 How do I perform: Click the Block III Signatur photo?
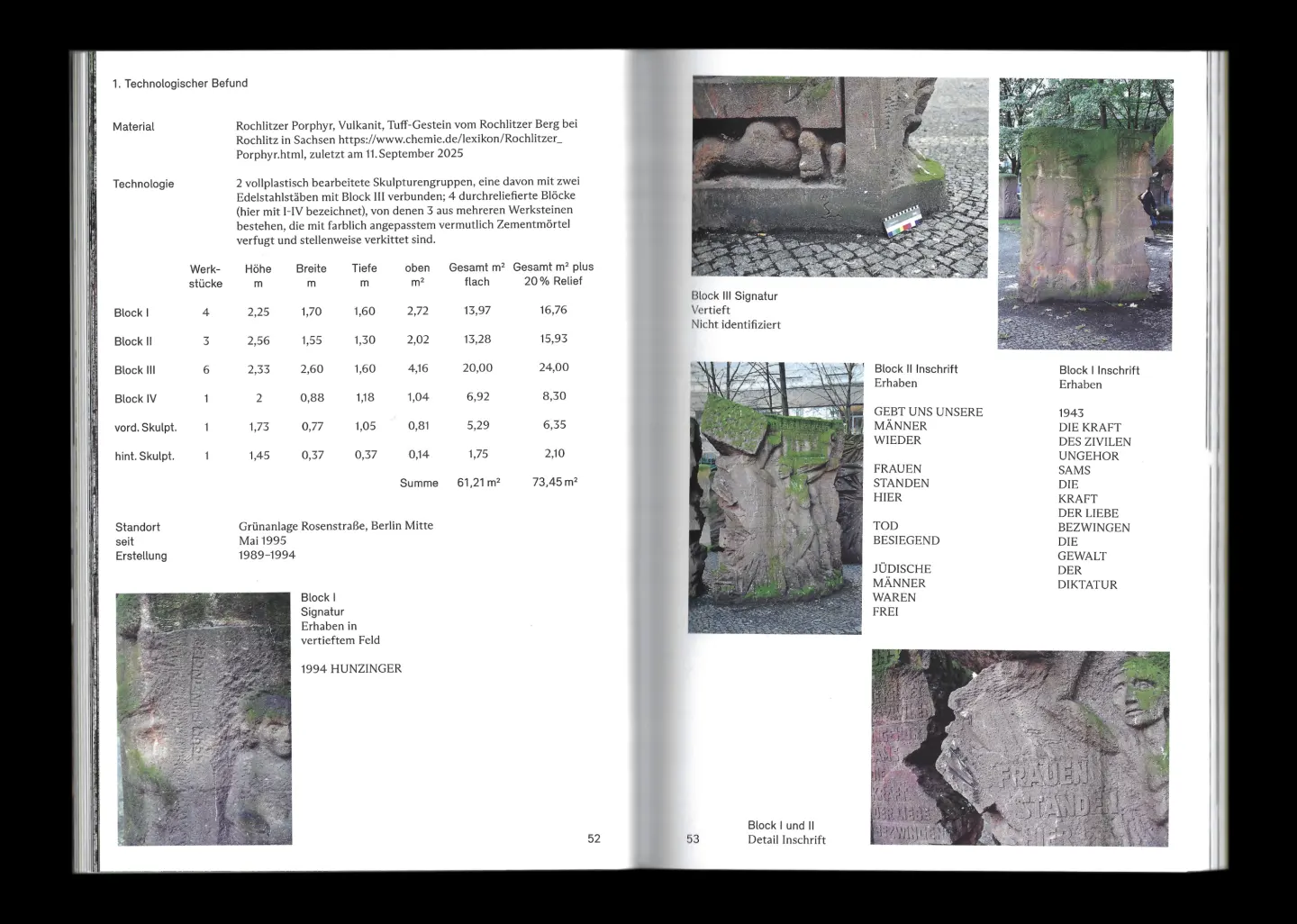point(839,177)
